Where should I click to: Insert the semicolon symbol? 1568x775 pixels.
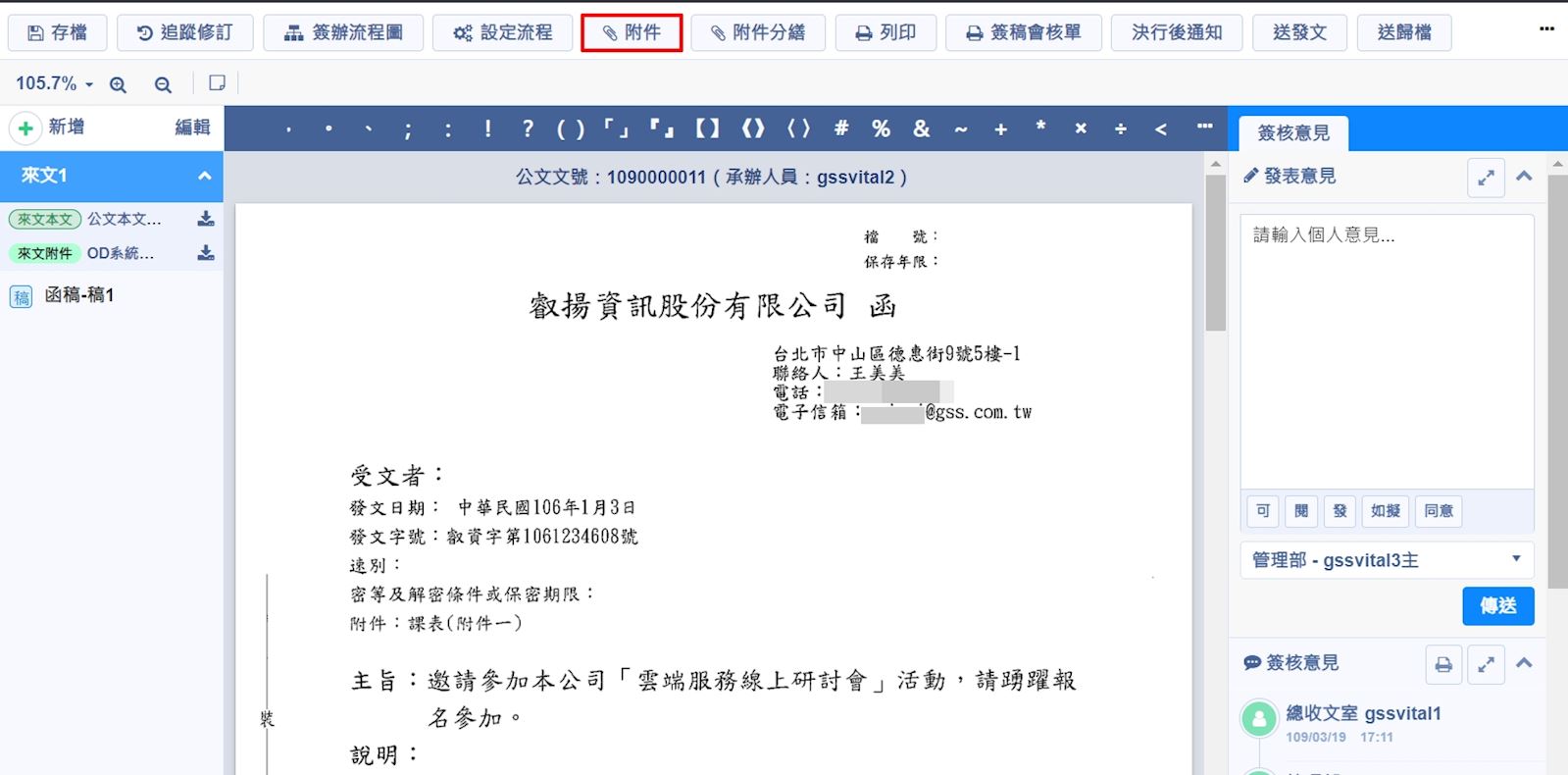408,129
